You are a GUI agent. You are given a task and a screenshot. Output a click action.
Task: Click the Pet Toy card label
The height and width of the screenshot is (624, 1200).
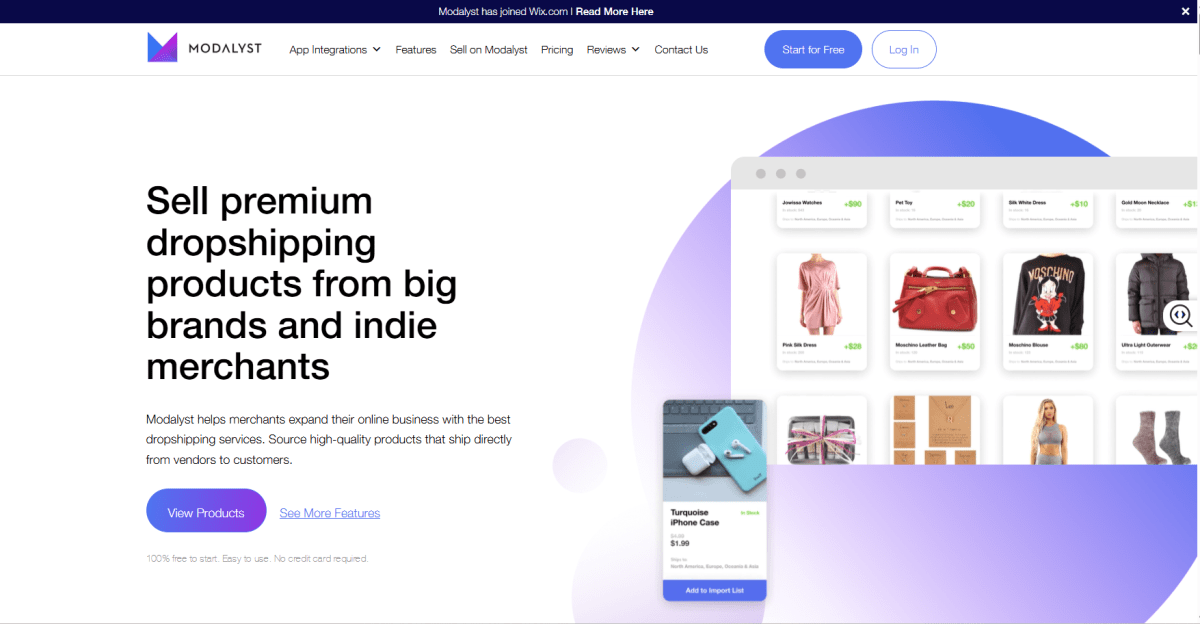pos(904,202)
